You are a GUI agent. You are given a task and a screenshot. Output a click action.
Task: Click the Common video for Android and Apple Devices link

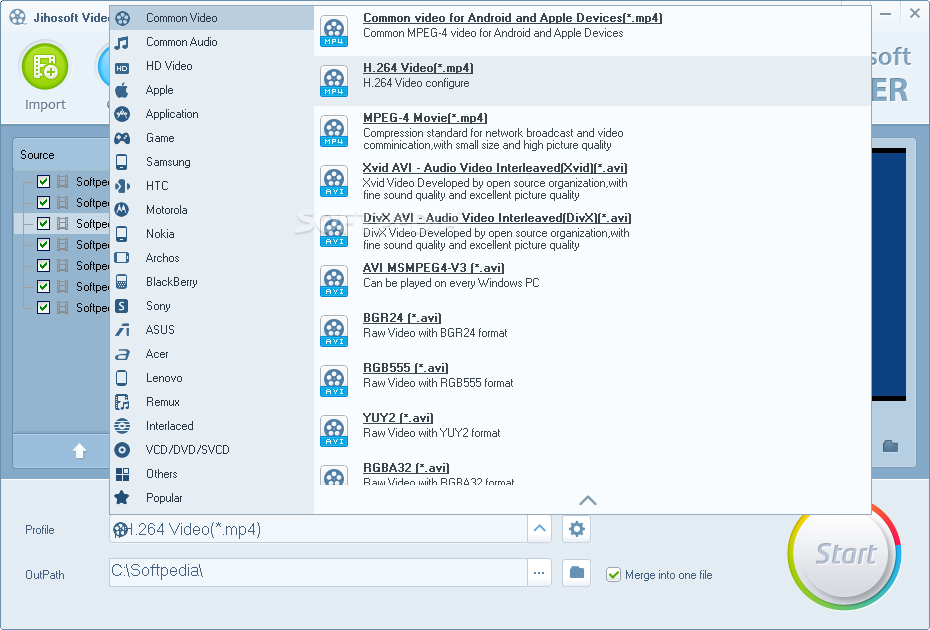[x=512, y=18]
